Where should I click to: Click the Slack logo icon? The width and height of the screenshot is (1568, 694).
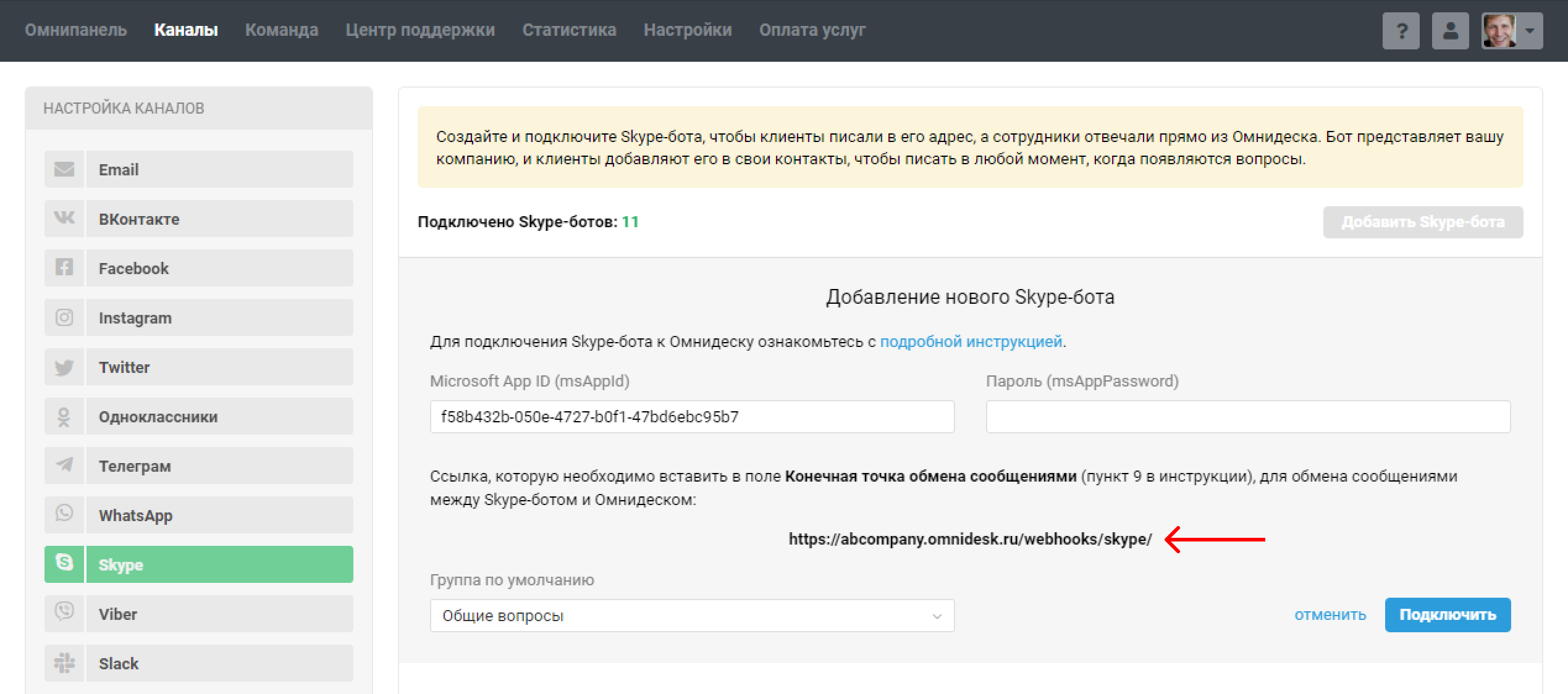point(64,663)
